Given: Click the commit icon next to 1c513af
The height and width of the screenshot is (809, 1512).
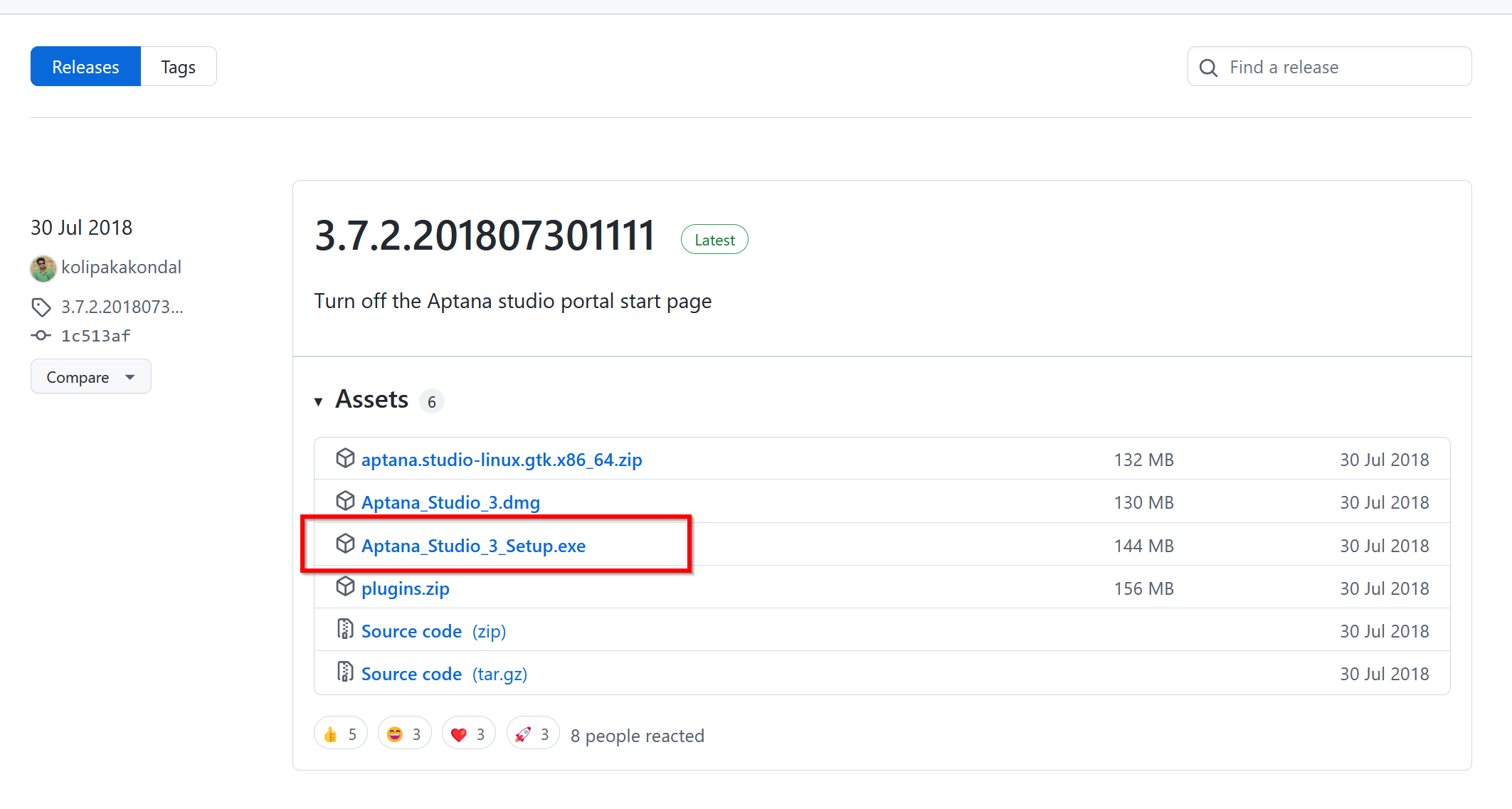Looking at the screenshot, I should point(41,335).
